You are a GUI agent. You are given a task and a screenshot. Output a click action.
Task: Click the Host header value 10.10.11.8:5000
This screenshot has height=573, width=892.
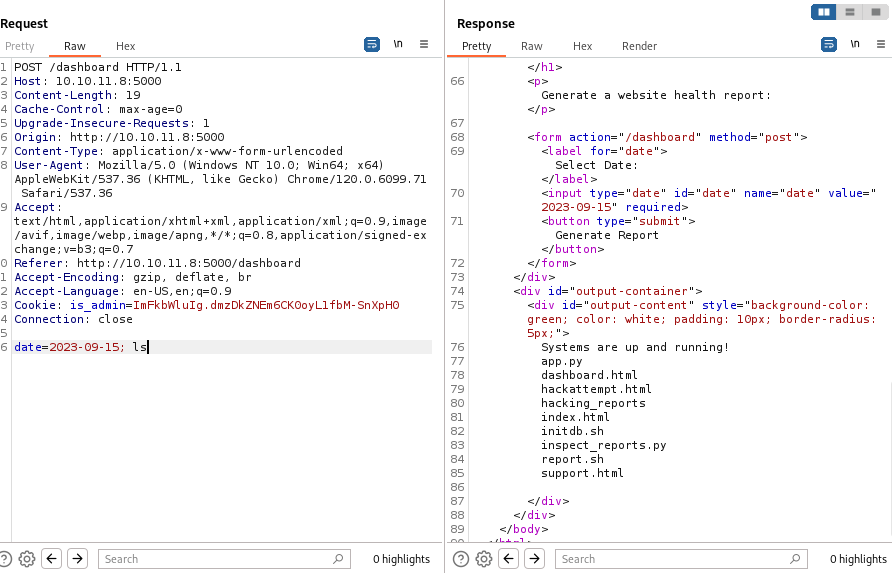click(108, 81)
